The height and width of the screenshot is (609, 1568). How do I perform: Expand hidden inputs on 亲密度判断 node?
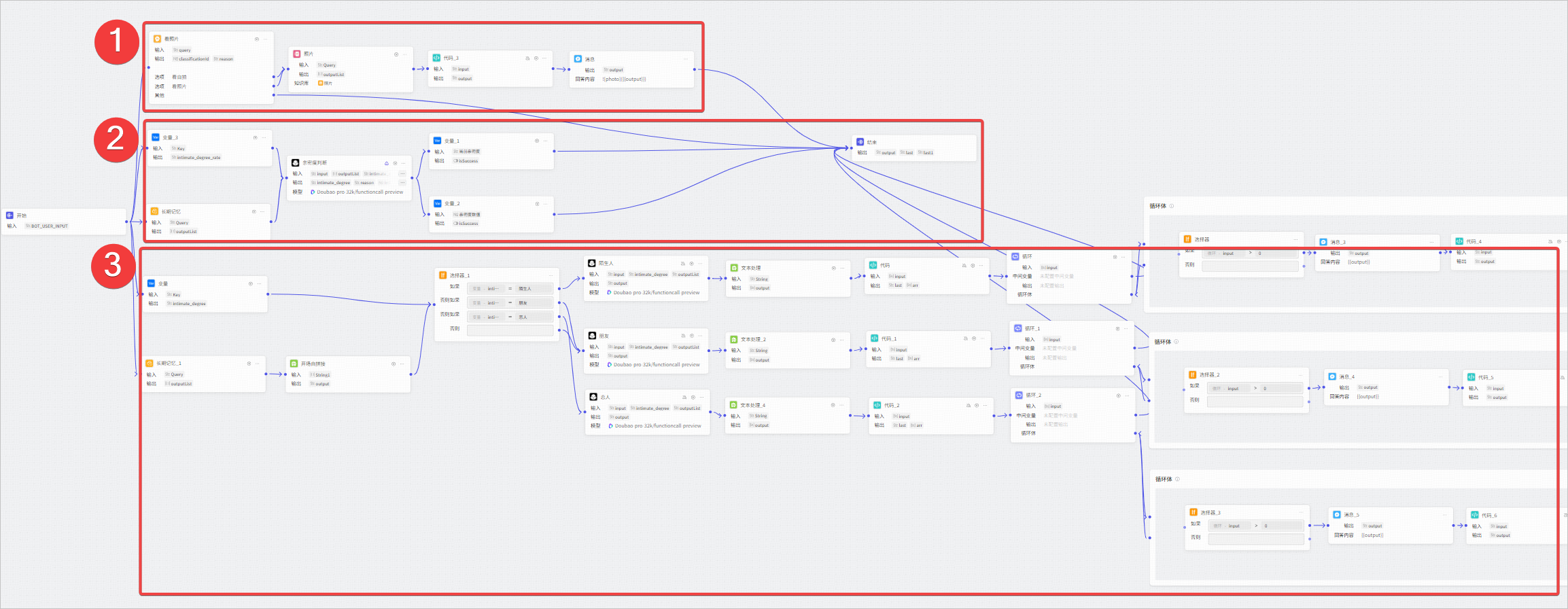(402, 174)
